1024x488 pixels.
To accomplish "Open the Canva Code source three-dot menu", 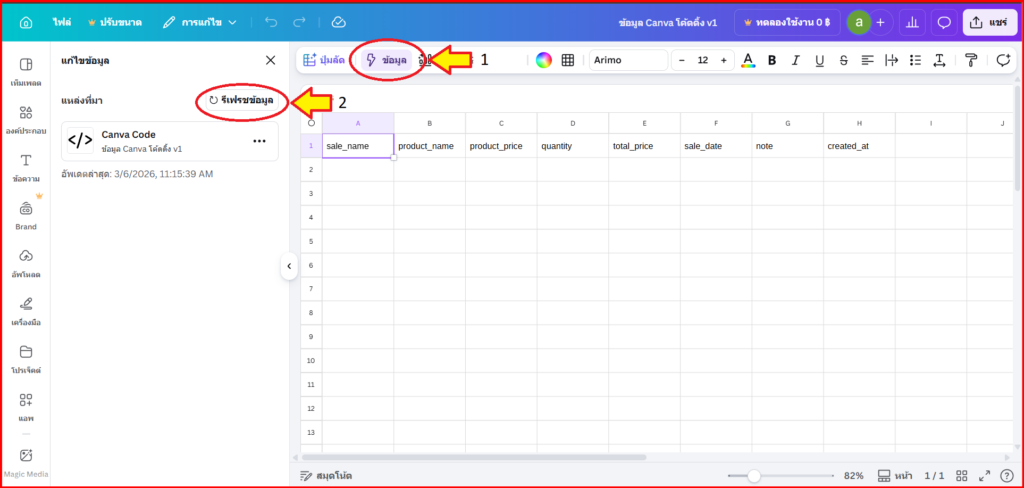I will [x=260, y=141].
